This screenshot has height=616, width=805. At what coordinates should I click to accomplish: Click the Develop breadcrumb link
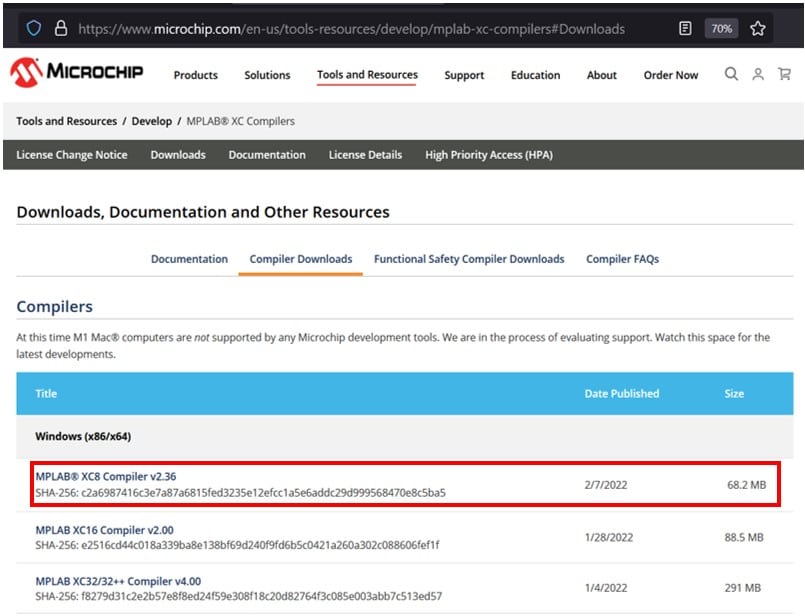152,121
